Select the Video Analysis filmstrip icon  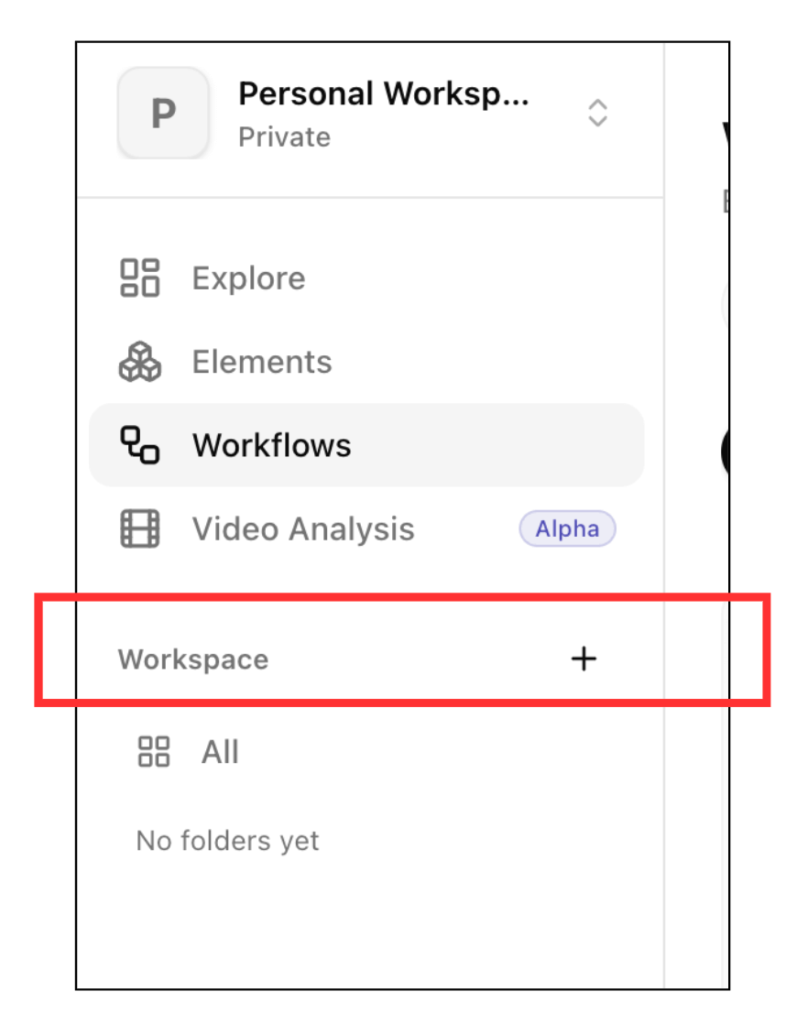(x=139, y=529)
